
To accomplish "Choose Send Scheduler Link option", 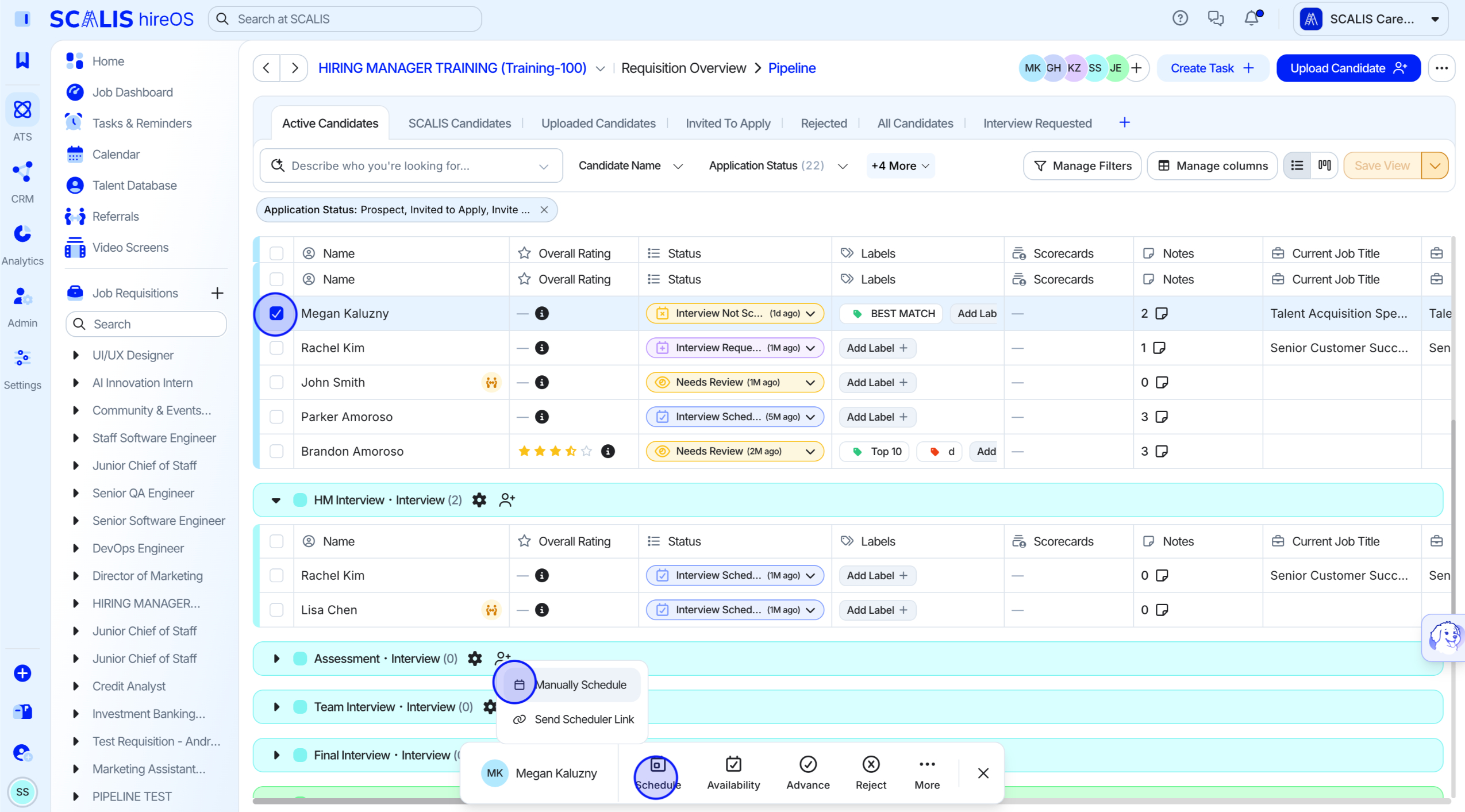I will pyautogui.click(x=572, y=719).
